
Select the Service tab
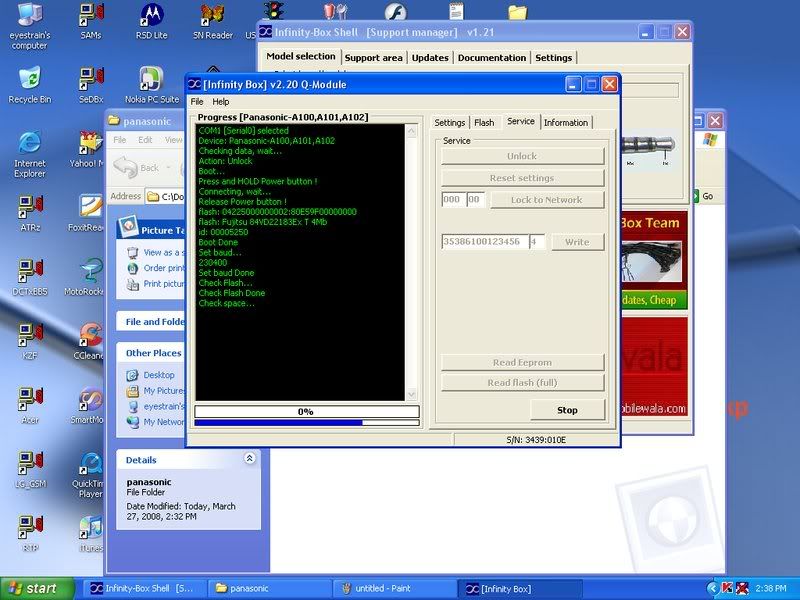coord(521,121)
